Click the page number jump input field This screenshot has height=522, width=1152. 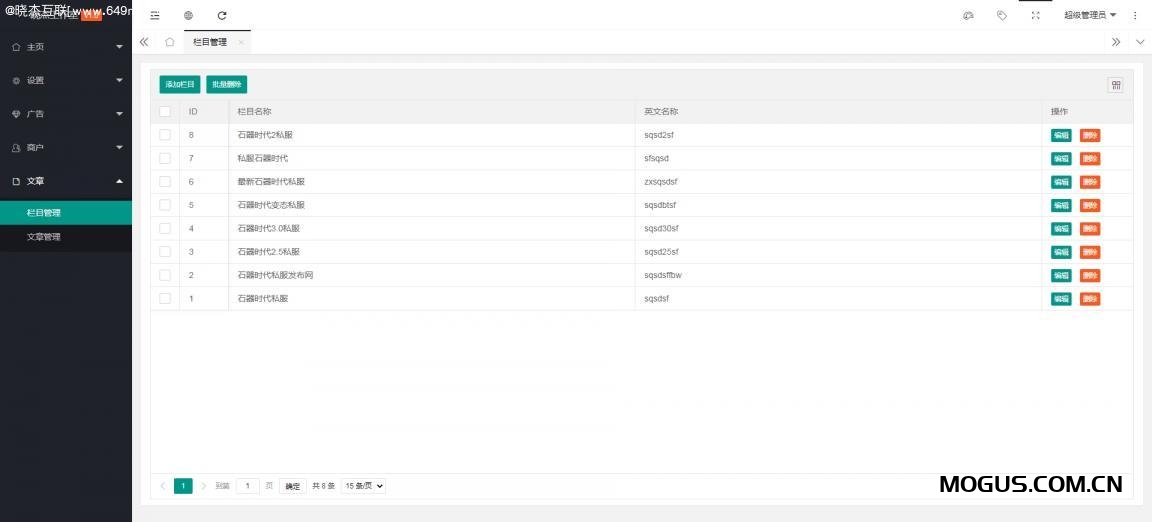click(247, 486)
